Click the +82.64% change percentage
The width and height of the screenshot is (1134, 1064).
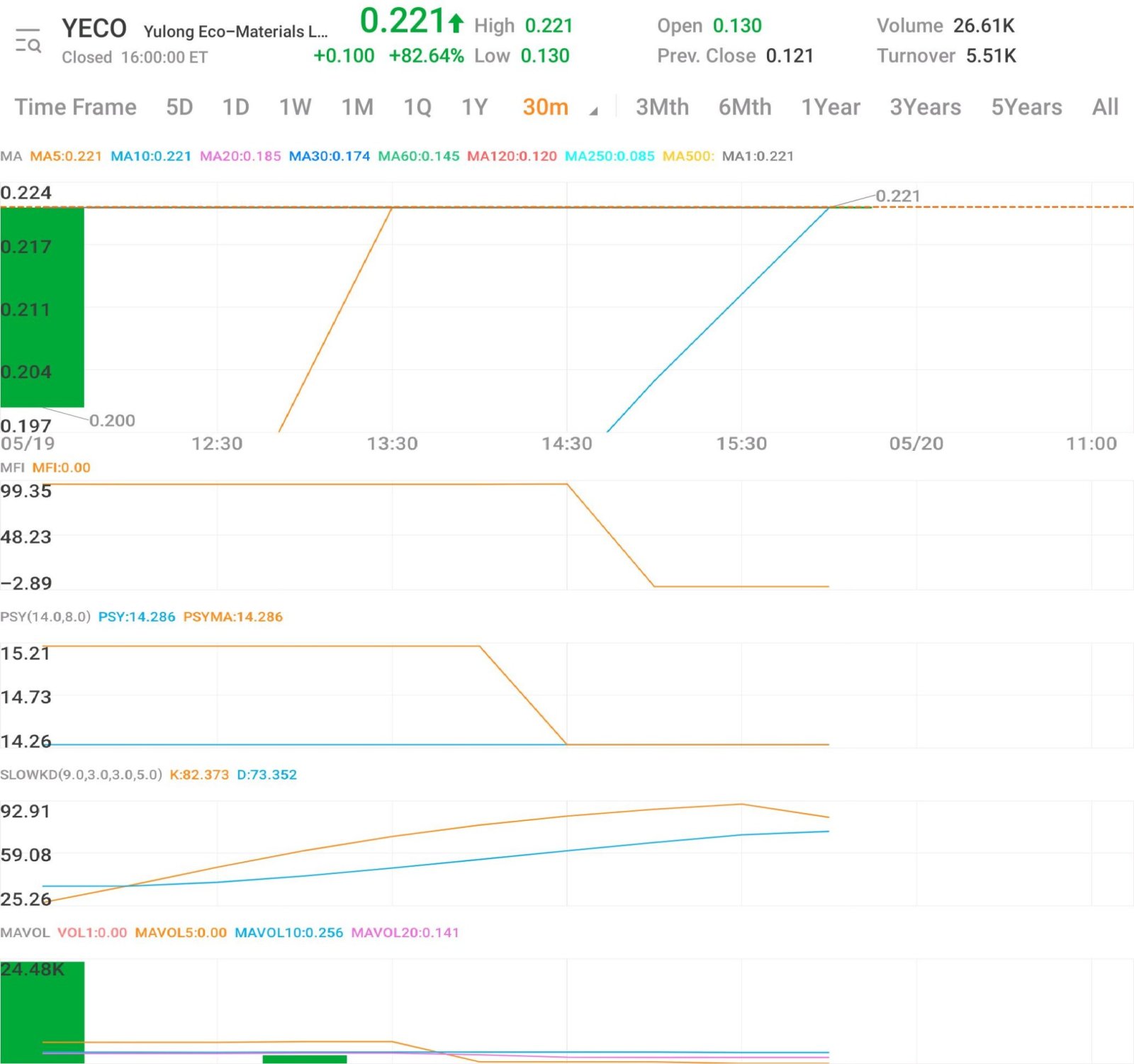pos(427,56)
